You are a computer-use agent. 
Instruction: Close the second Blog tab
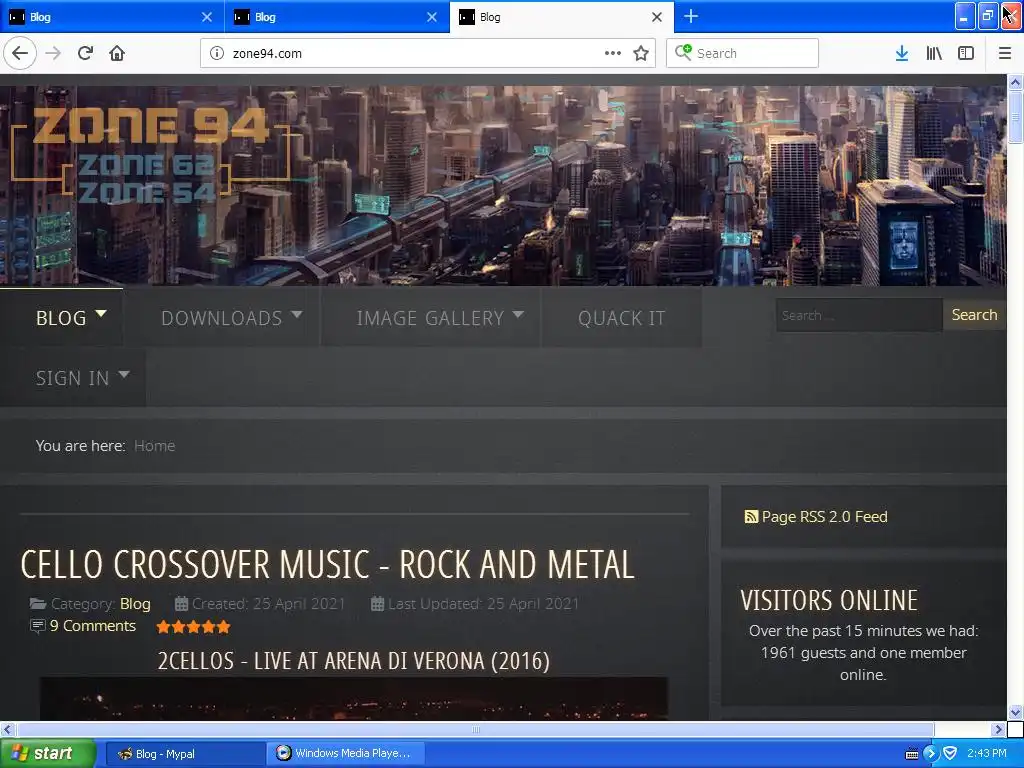pyautogui.click(x=432, y=17)
